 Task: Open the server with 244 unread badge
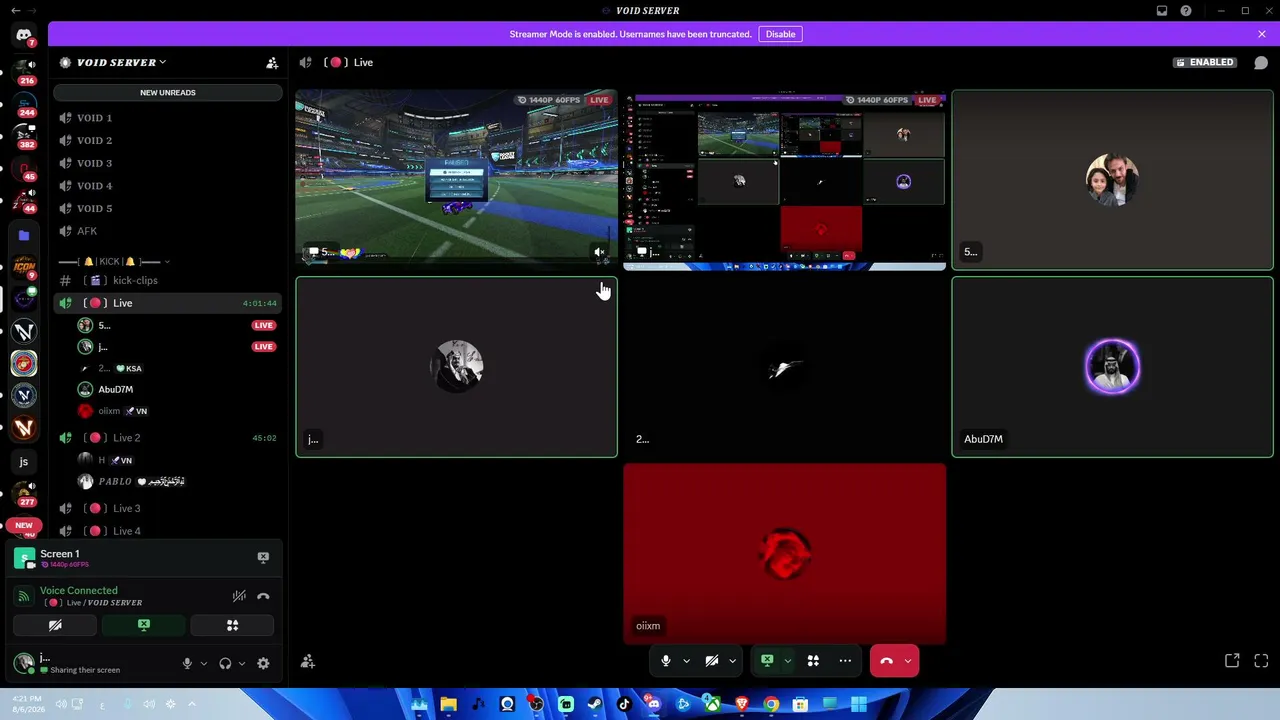click(24, 104)
